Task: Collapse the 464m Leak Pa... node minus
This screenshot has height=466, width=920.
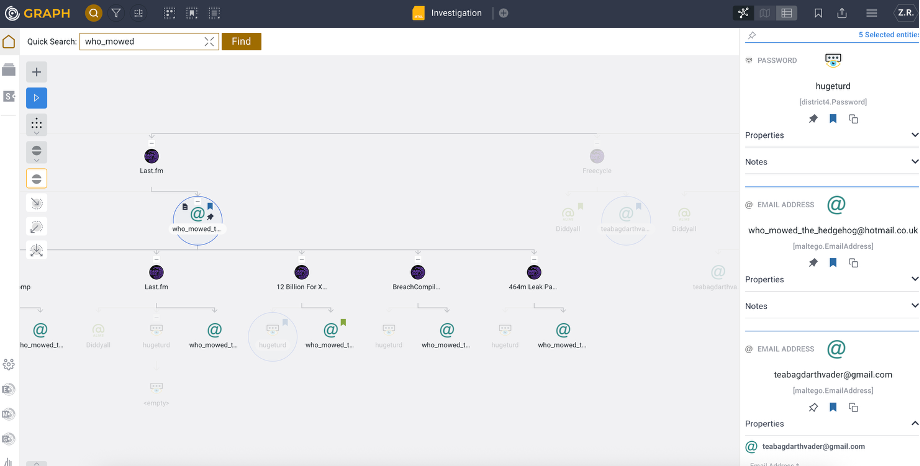Action: click(x=534, y=259)
